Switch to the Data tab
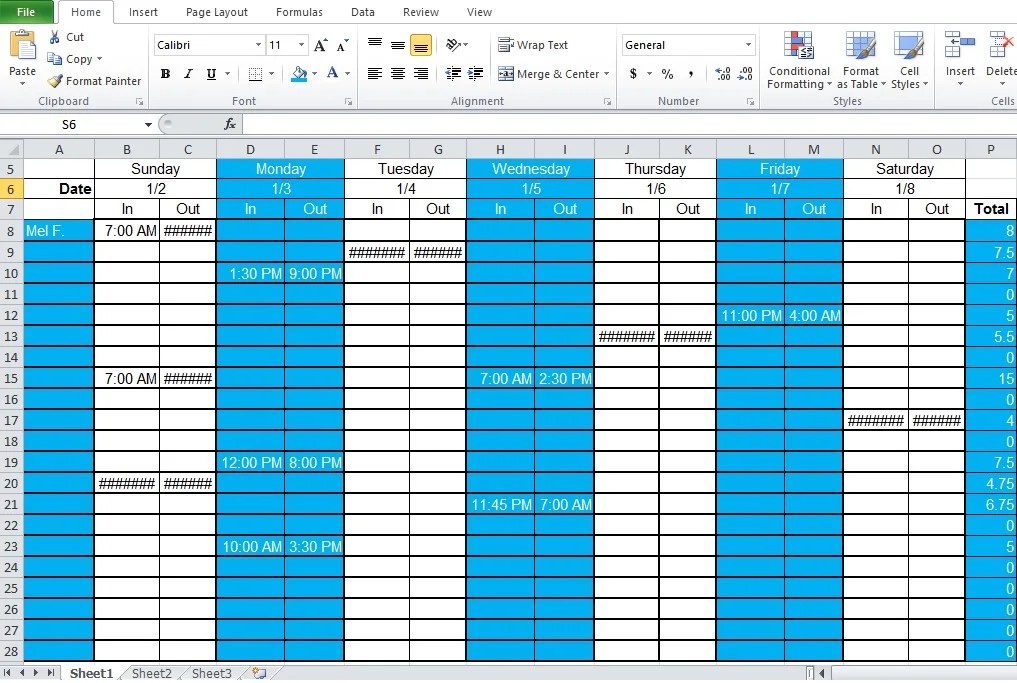The height and width of the screenshot is (683, 1017). coord(363,12)
